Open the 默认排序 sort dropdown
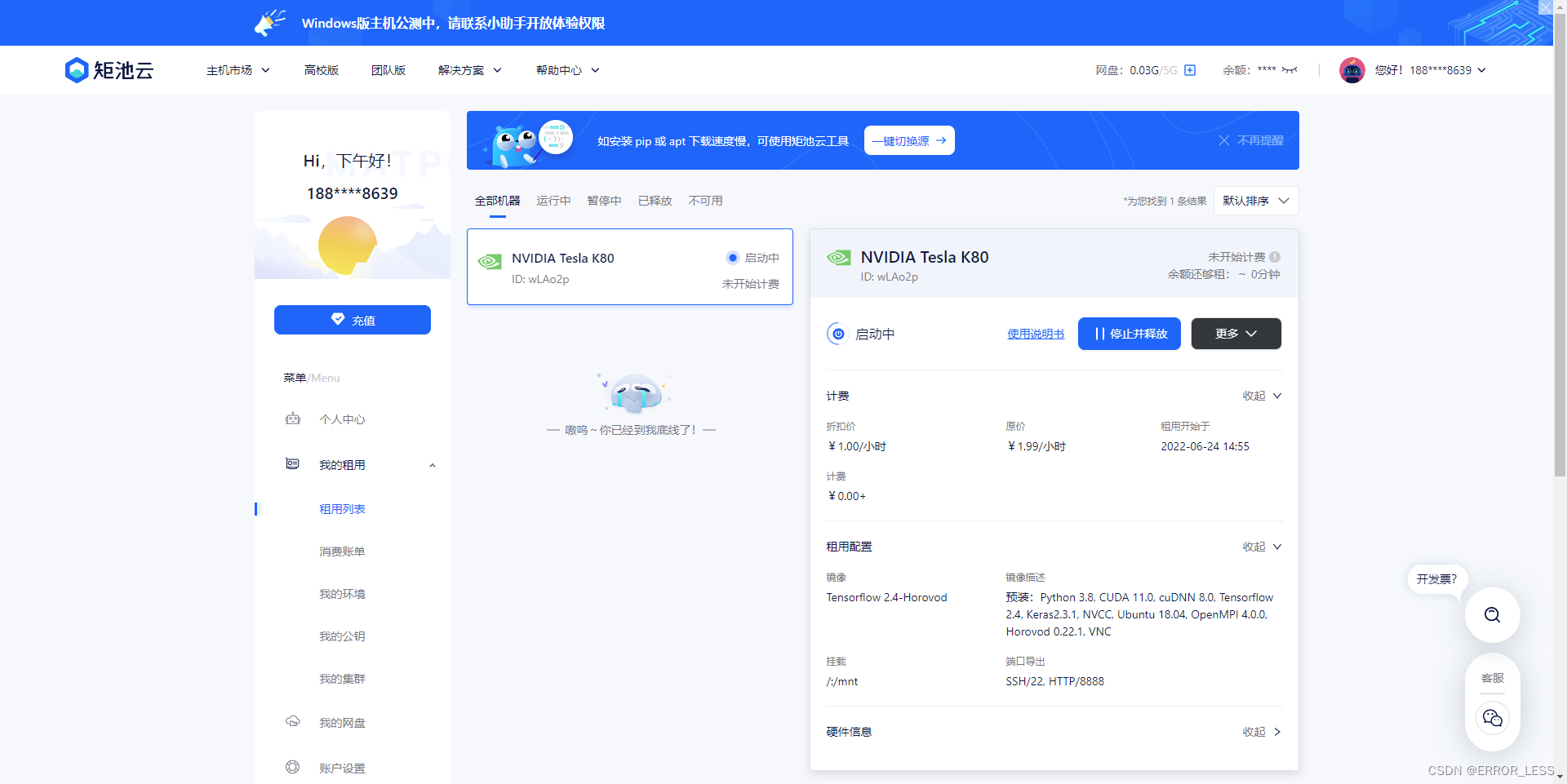Screen dimensions: 1567x784 point(1256,201)
